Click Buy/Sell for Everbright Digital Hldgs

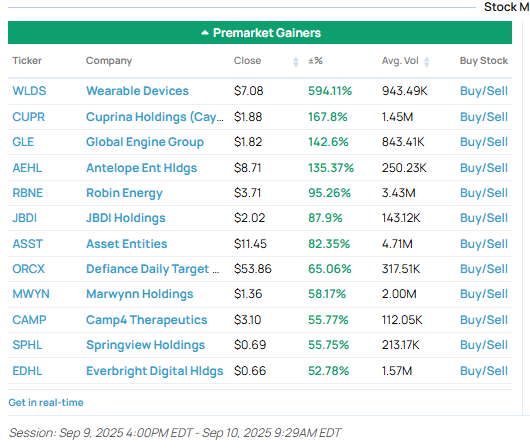[484, 371]
